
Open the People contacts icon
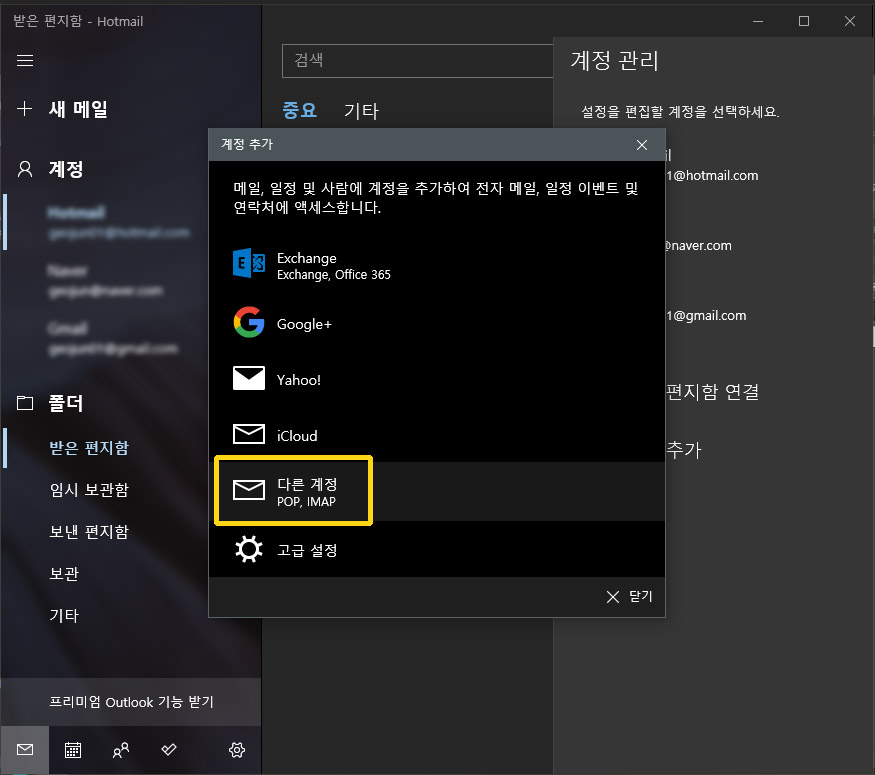click(121, 749)
